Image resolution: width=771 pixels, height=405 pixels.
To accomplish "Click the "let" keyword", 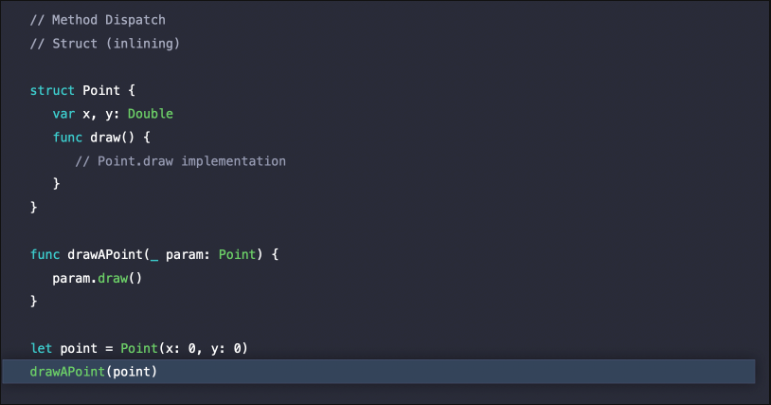I will coord(41,348).
